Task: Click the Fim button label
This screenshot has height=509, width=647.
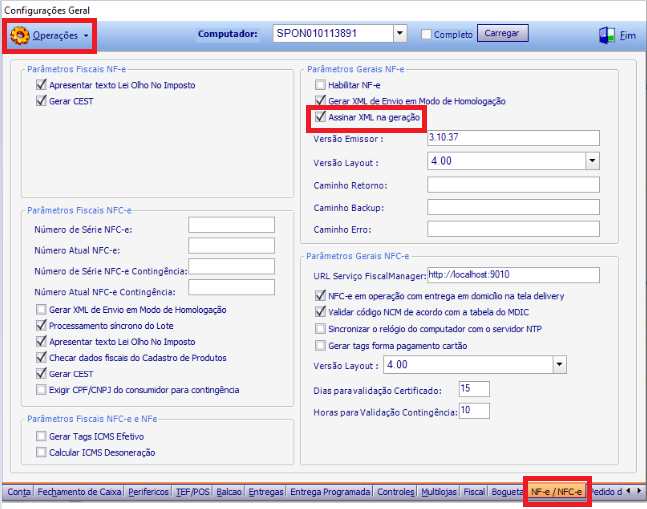Action: 627,36
